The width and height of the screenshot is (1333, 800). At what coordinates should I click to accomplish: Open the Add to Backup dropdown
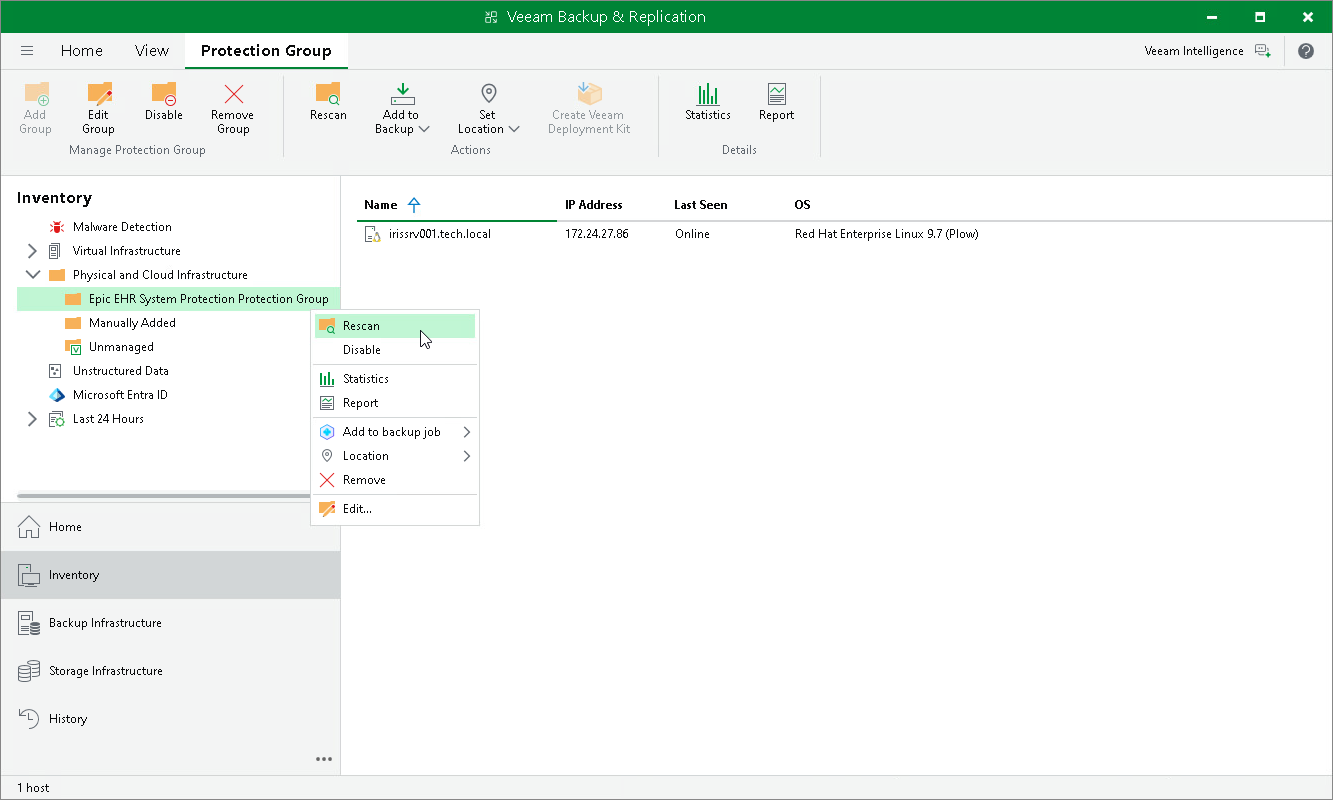[x=401, y=108]
